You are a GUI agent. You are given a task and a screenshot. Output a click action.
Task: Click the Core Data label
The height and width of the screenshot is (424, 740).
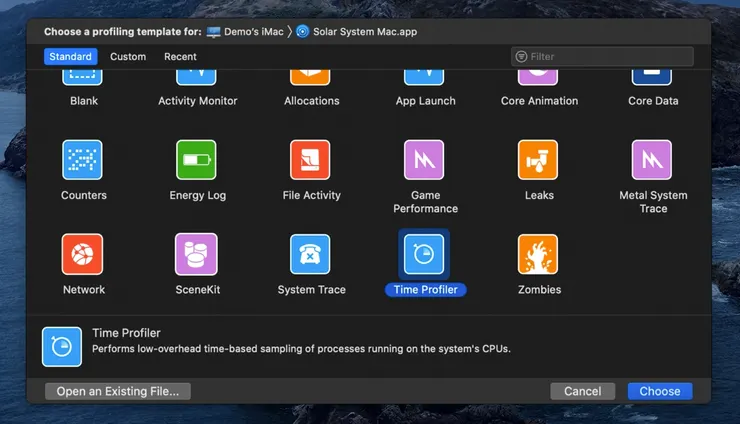653,101
